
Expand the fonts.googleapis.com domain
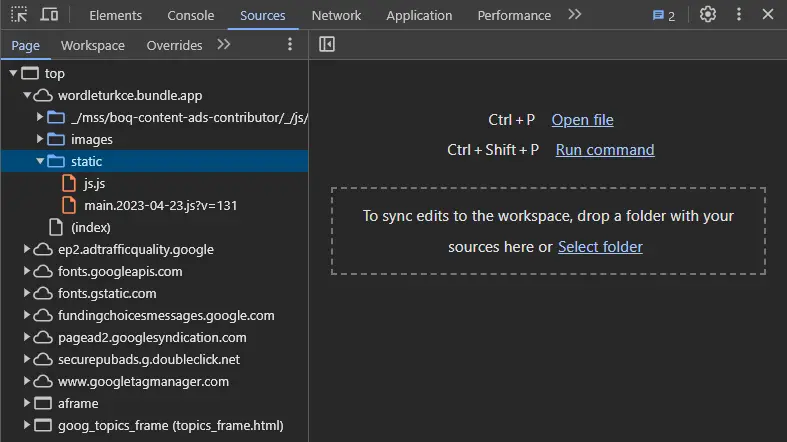coord(27,271)
